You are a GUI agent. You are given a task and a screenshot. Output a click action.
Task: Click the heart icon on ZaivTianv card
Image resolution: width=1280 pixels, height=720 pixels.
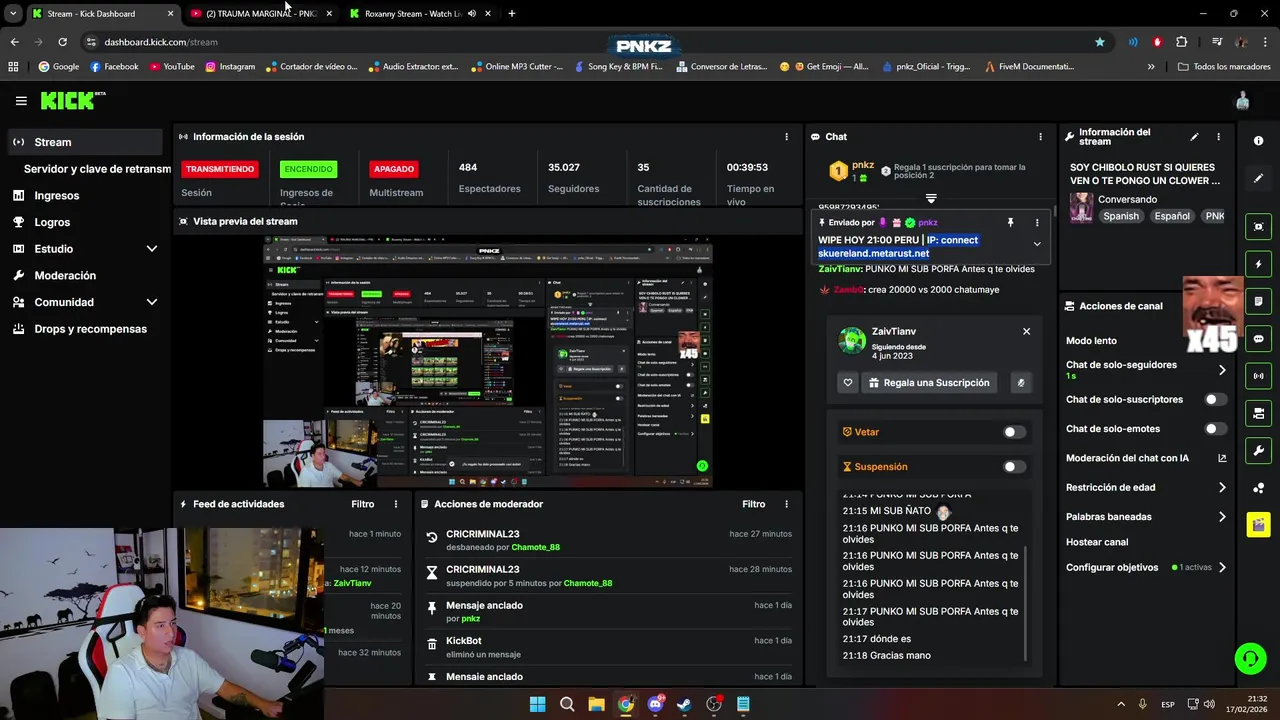click(848, 383)
